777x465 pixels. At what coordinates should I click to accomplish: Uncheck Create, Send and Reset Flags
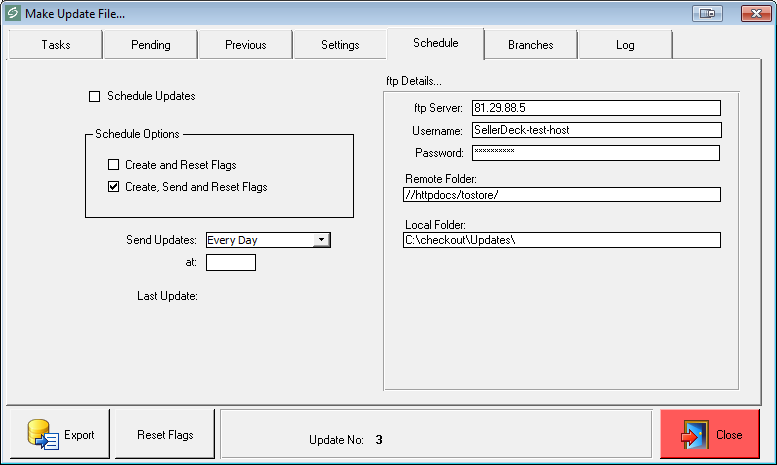pyautogui.click(x=113, y=187)
